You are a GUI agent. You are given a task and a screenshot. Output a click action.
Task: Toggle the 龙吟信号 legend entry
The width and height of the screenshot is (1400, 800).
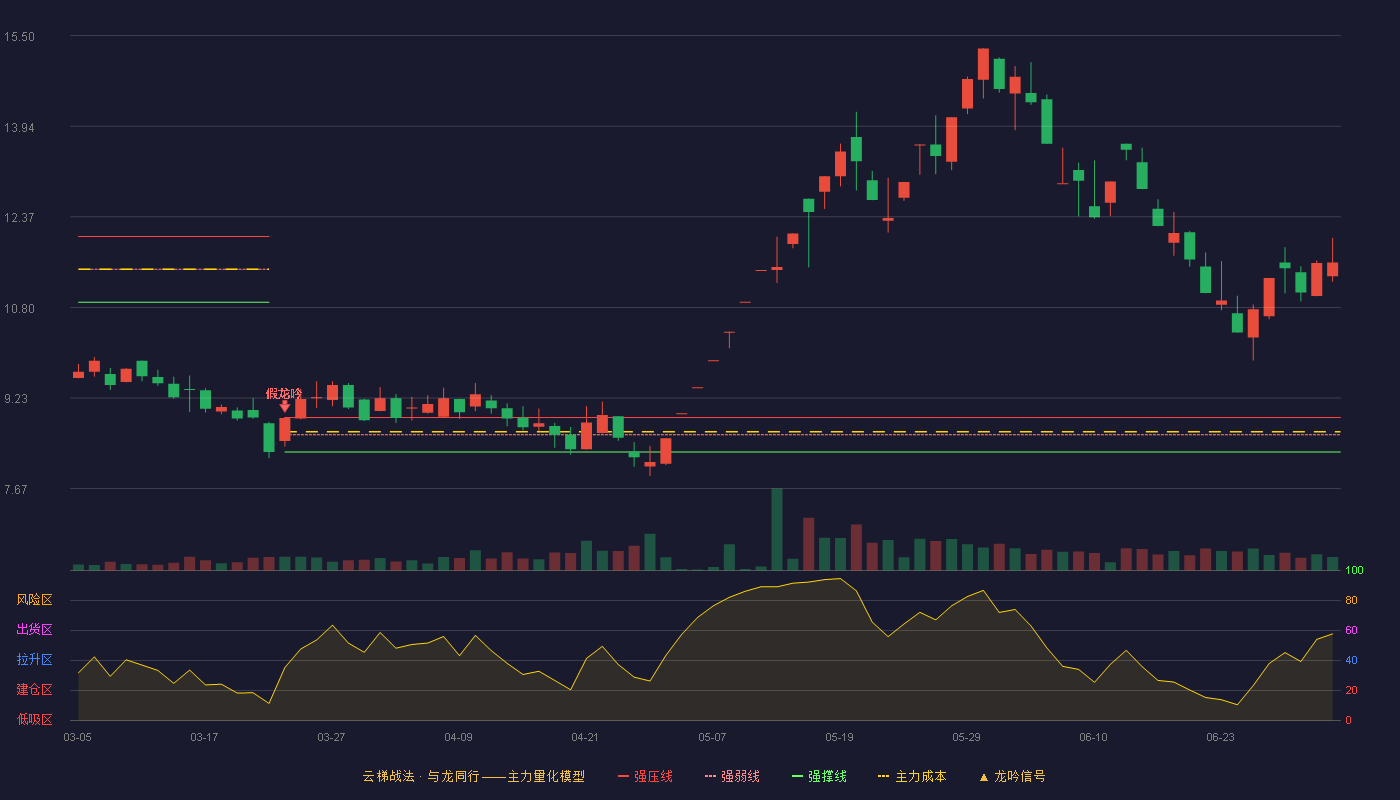coord(1011,776)
